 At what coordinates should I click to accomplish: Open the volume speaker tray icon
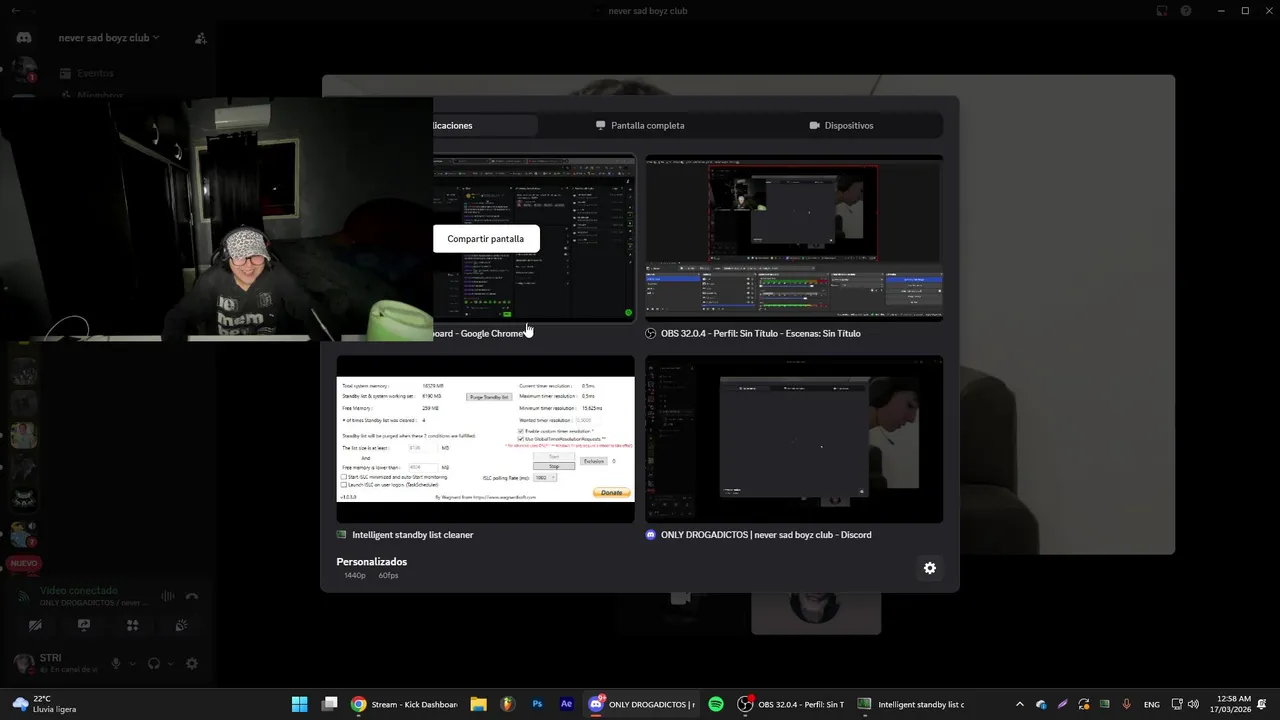click(x=1193, y=704)
